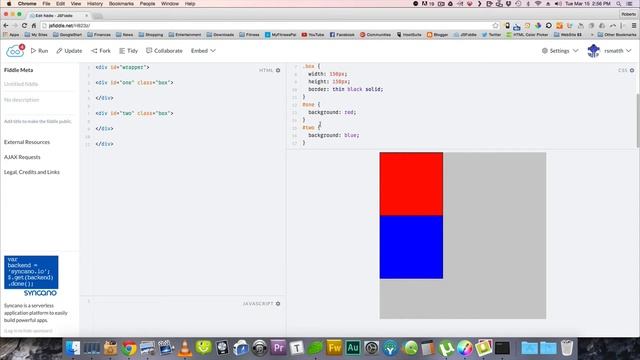Open JavaScript panel settings gear
Viewport: 640px width, 360px height.
(278, 304)
